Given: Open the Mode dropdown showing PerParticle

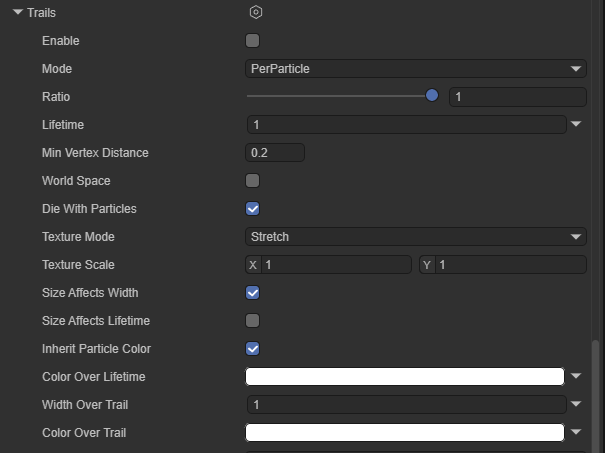Looking at the screenshot, I should (x=415, y=69).
